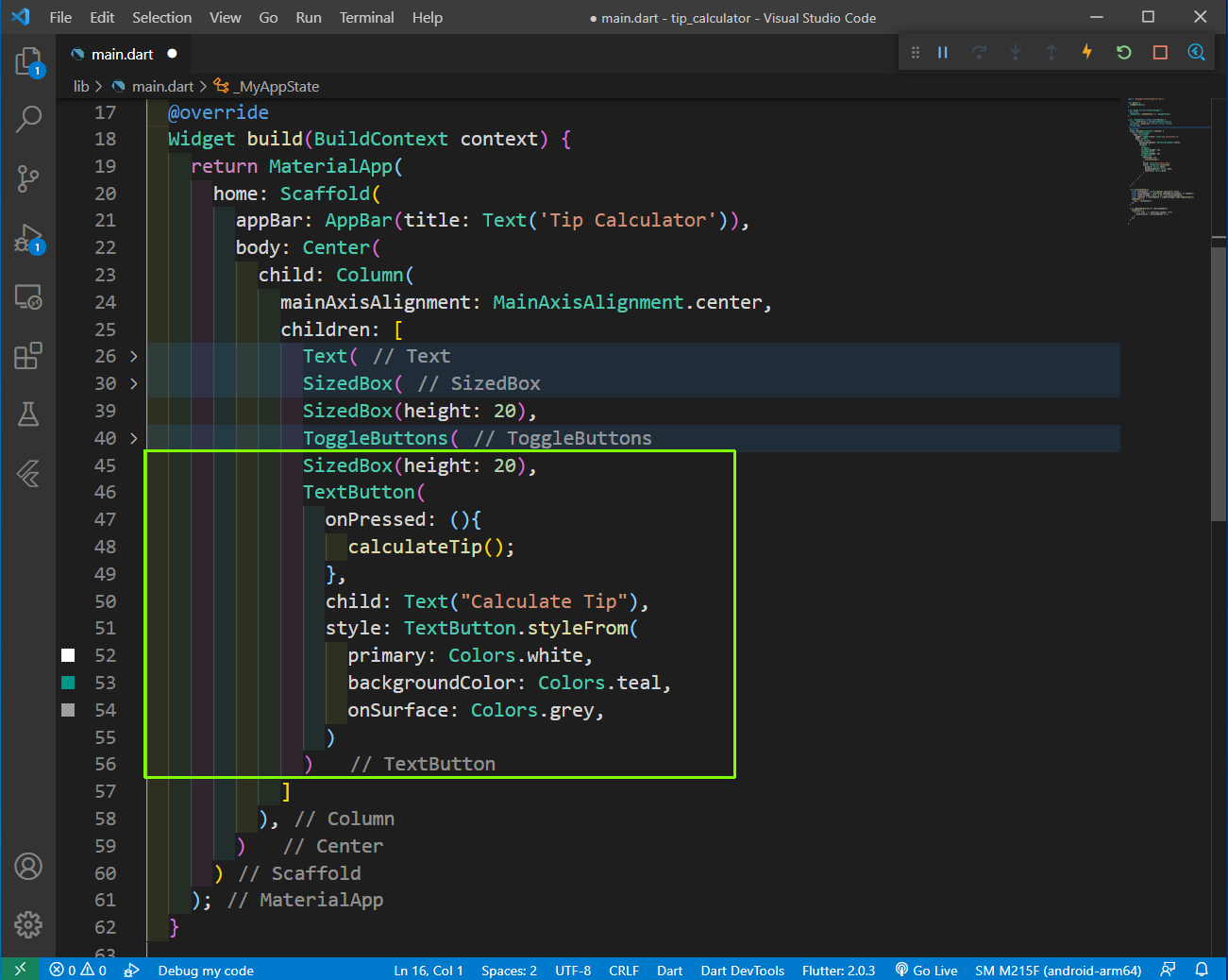Open the Search view
The image size is (1228, 980).
[28, 119]
